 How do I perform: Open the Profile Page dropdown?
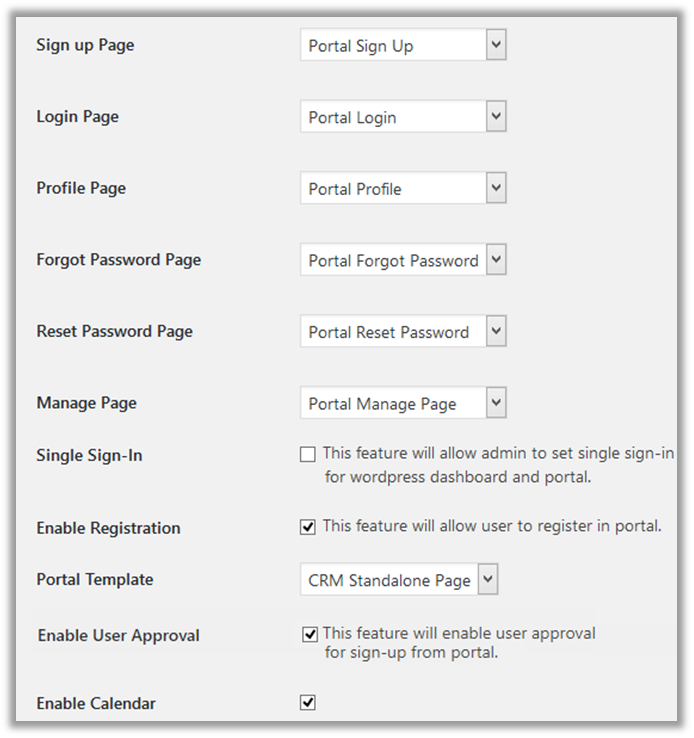(x=403, y=189)
